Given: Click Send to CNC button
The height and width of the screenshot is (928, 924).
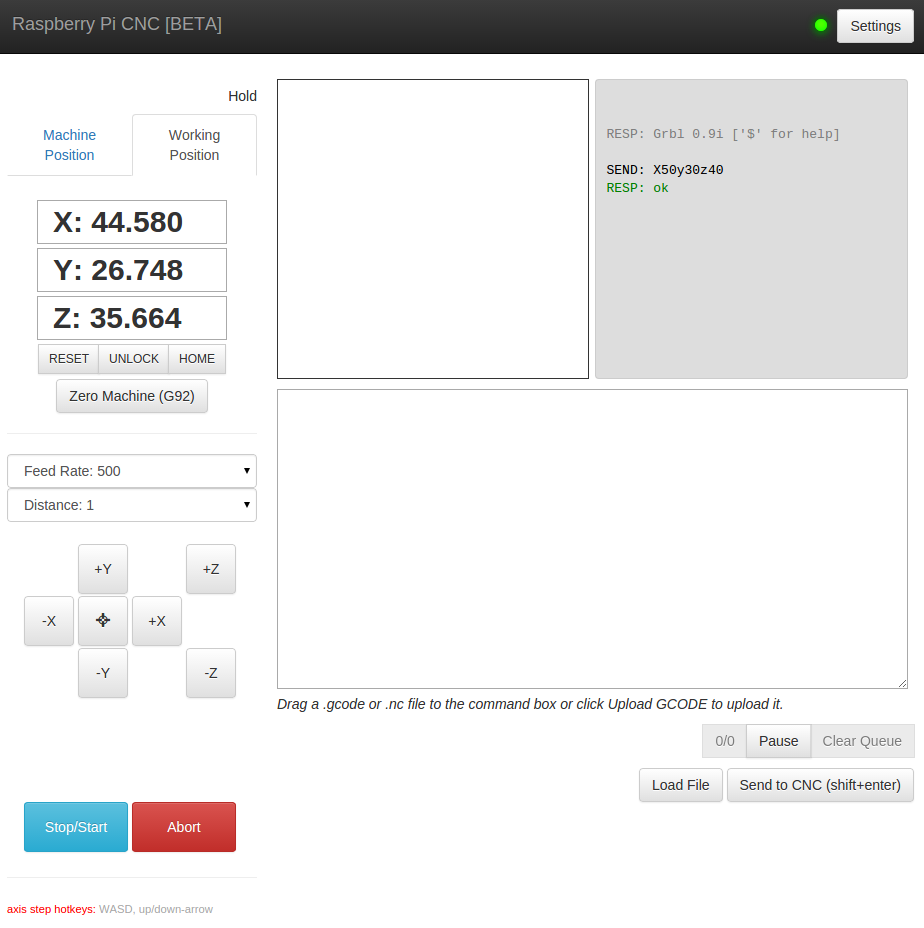Looking at the screenshot, I should [x=820, y=785].
